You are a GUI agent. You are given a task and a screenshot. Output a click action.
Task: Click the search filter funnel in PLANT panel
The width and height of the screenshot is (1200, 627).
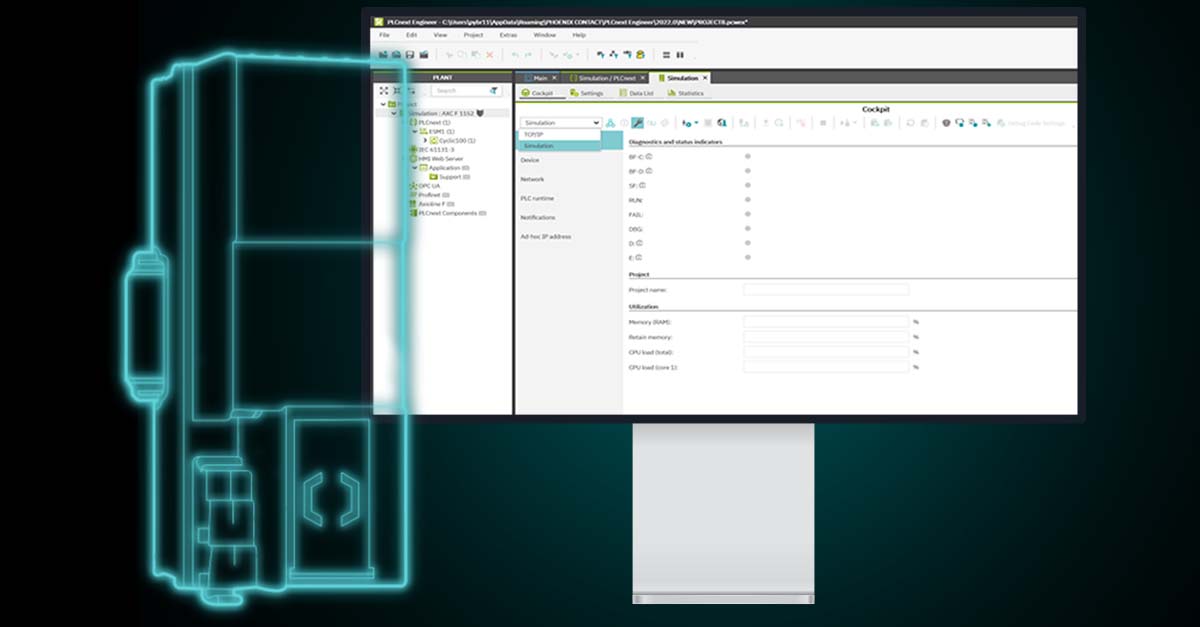click(x=494, y=91)
